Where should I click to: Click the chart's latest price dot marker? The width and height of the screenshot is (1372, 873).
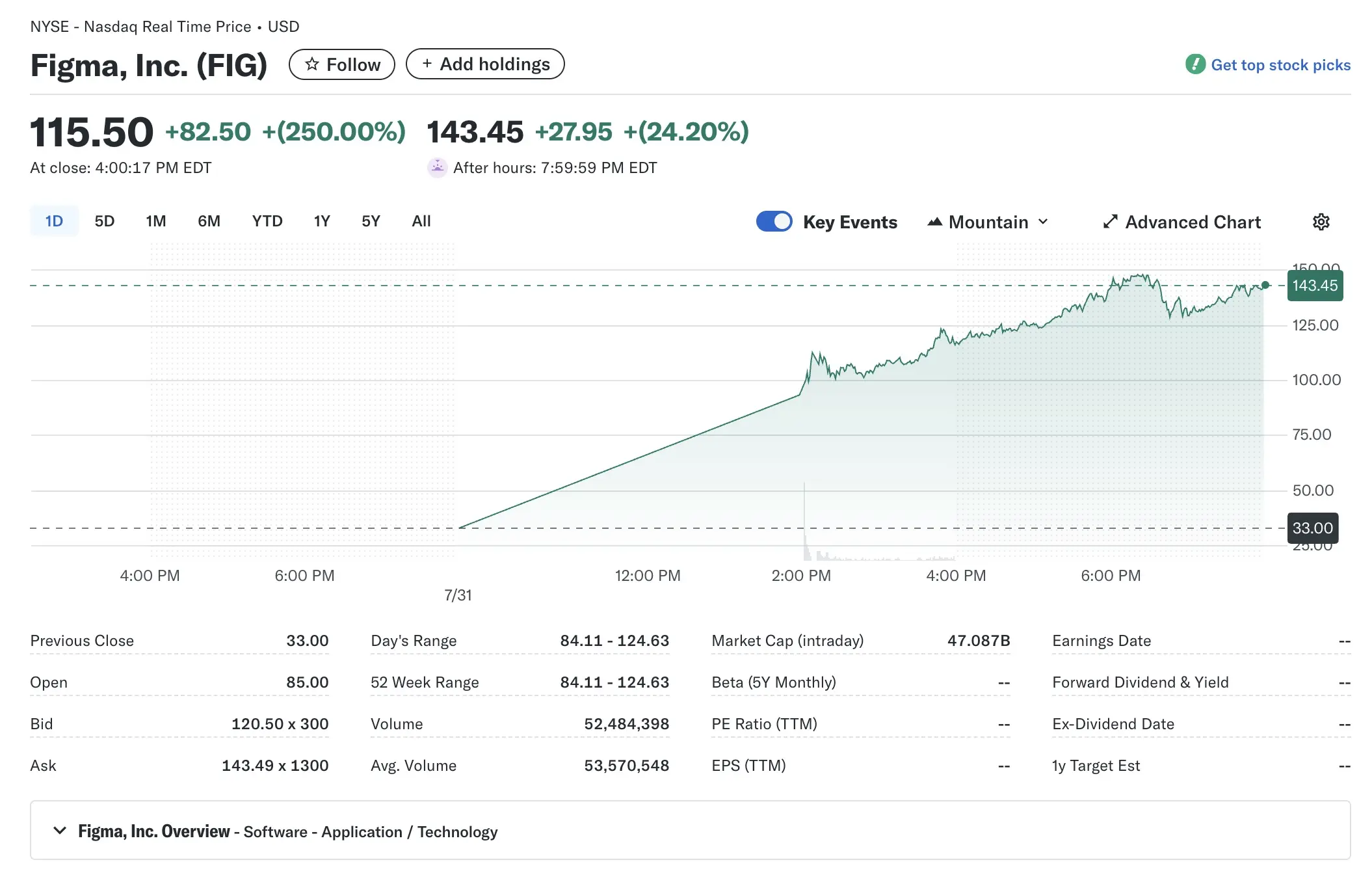1265,285
